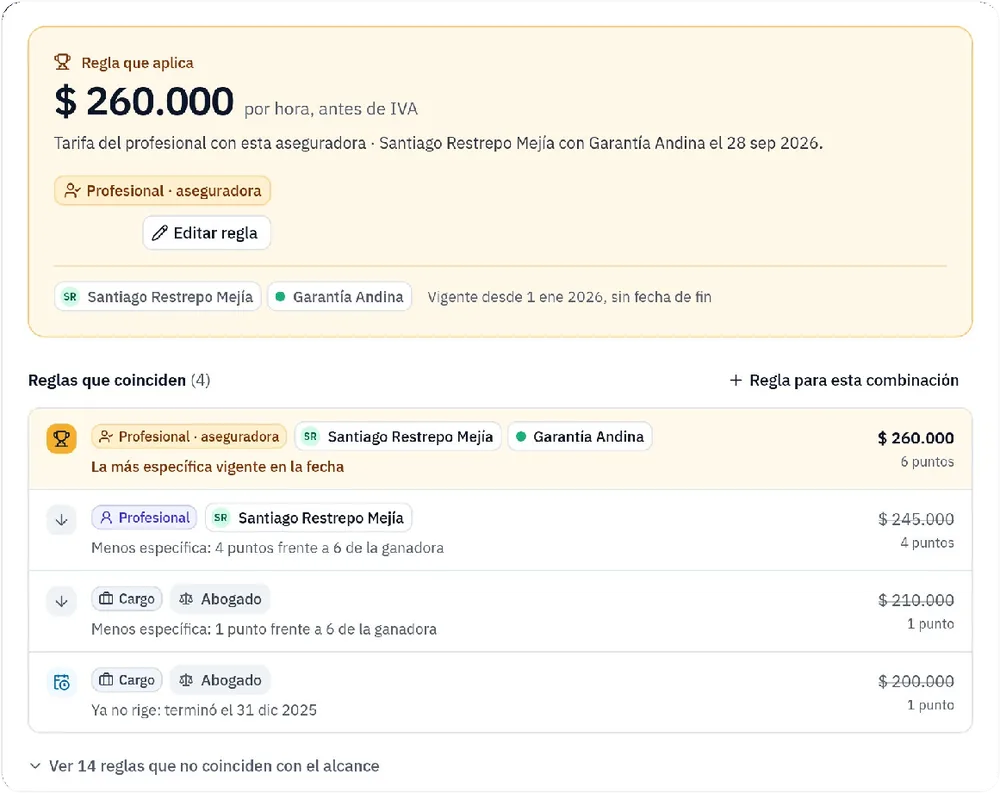
Task: Click the SR avatar in the summary card
Action: click(x=70, y=297)
